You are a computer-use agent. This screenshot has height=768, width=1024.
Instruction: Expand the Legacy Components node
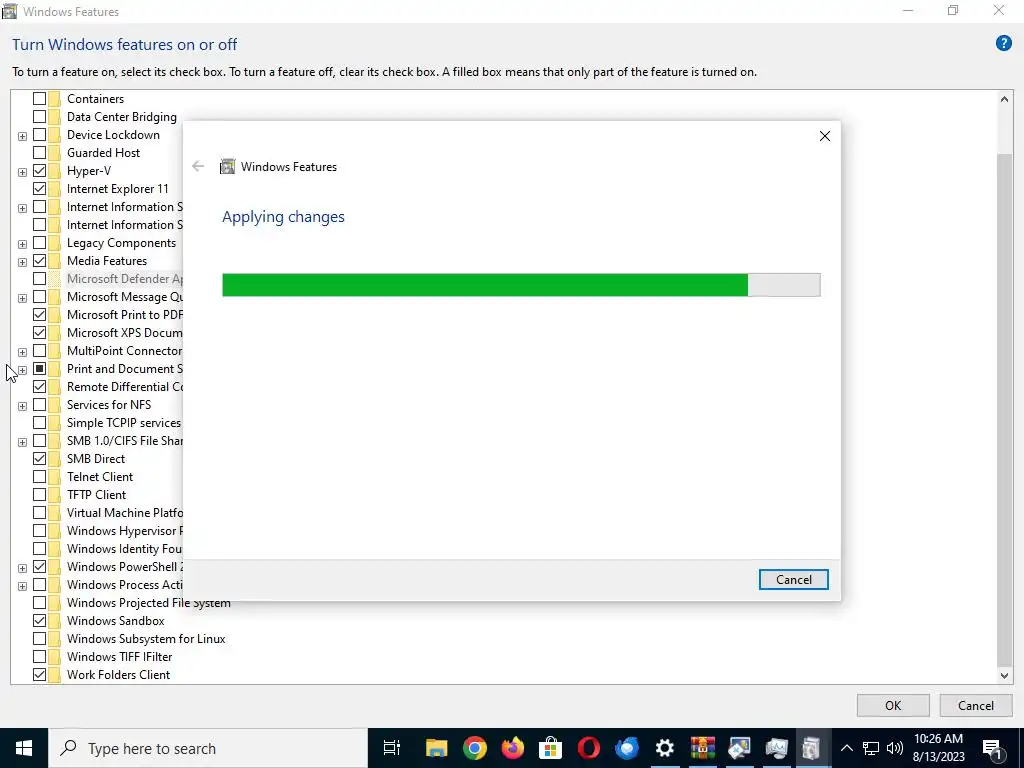coord(22,244)
